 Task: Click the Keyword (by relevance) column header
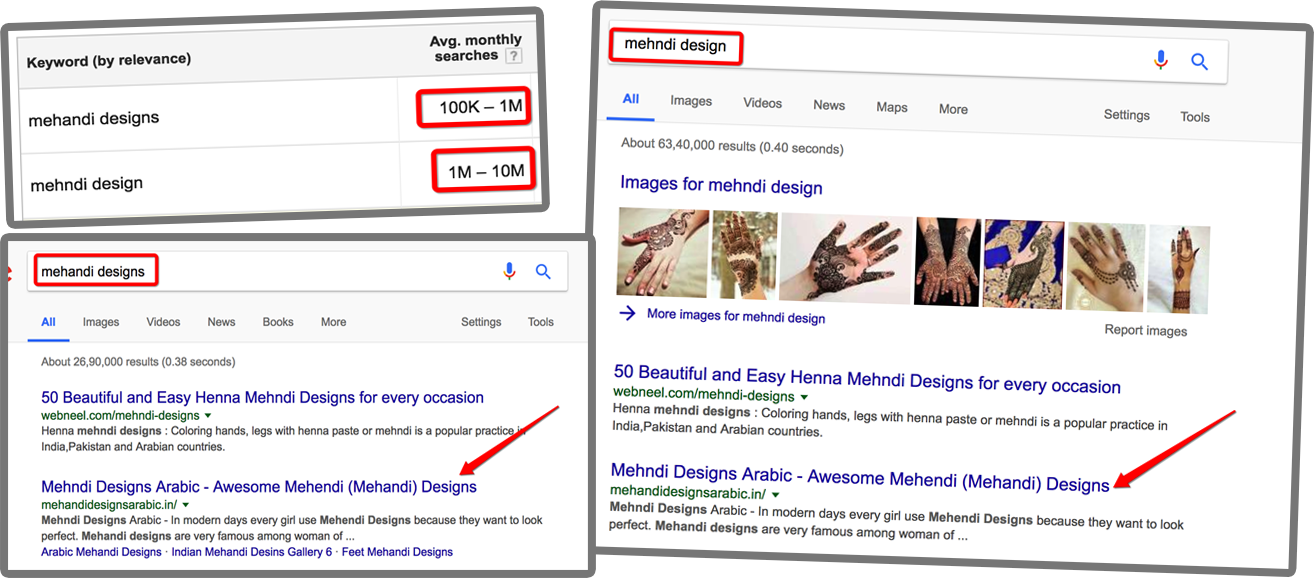(x=108, y=61)
